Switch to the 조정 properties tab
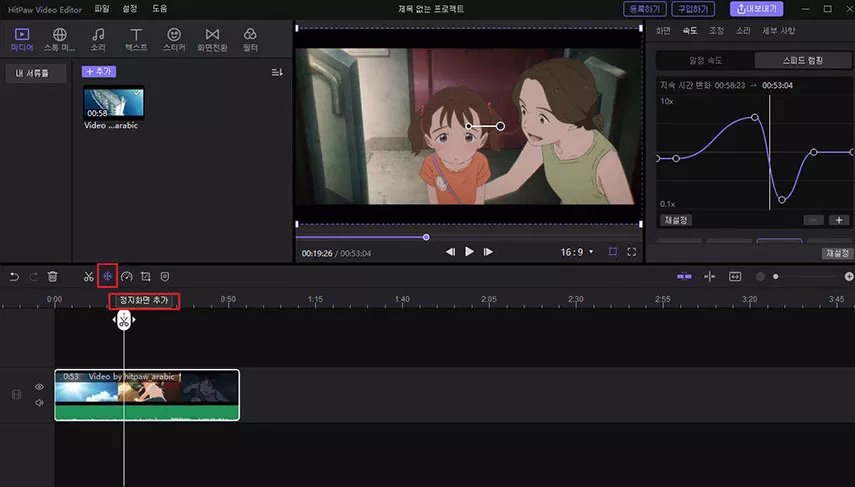 716,31
